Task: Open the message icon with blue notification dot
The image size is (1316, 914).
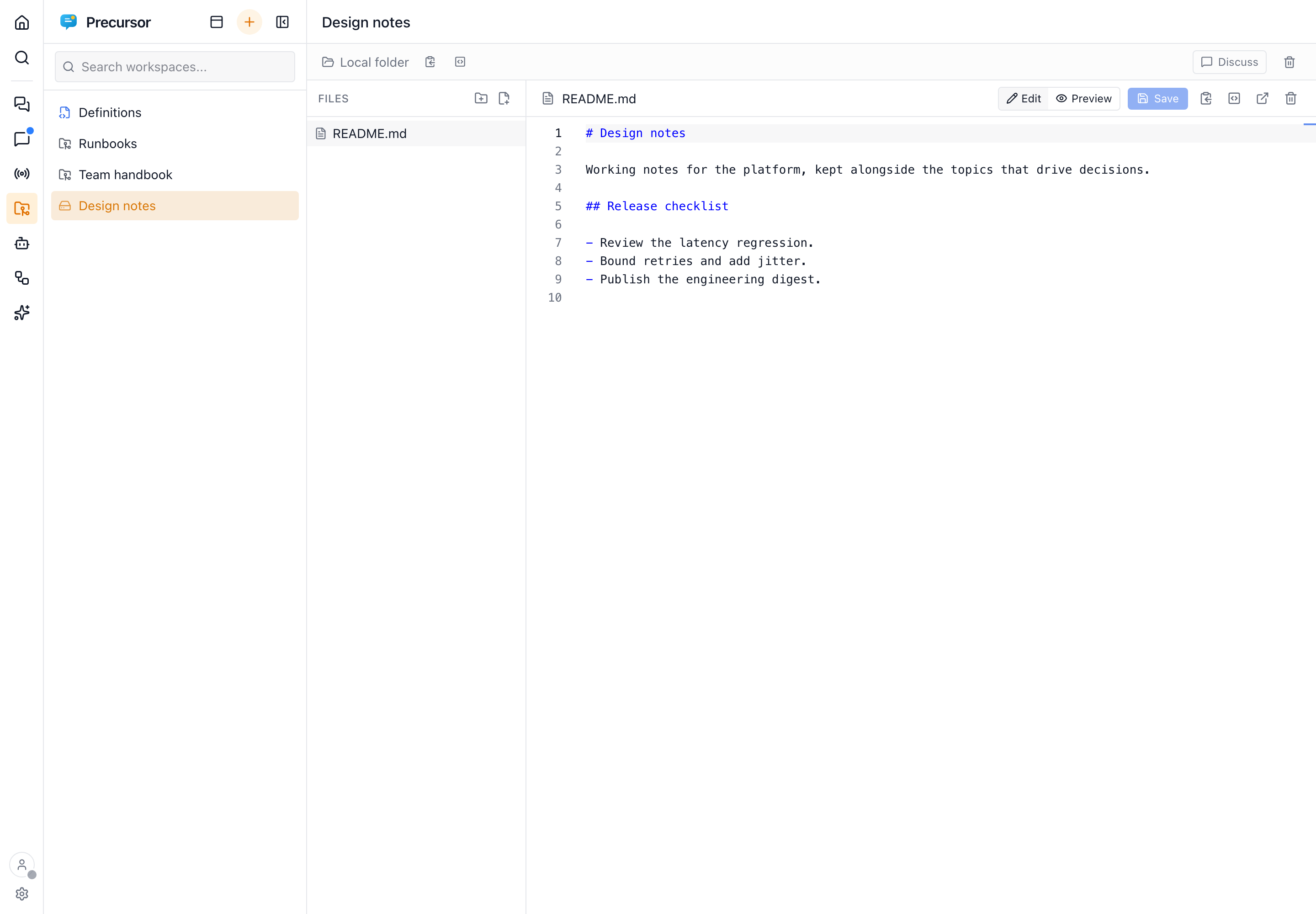Action: tap(22, 138)
